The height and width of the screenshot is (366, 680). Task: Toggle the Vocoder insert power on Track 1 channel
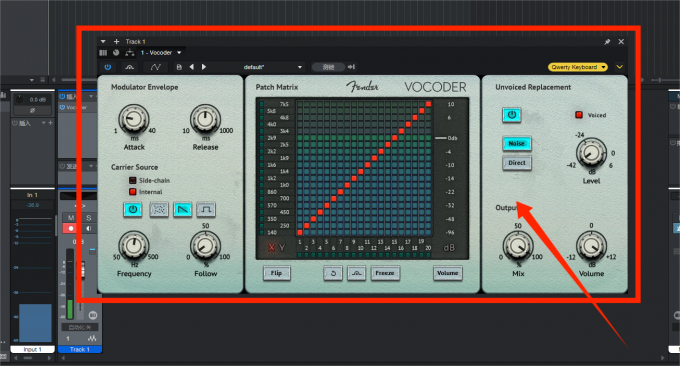pyautogui.click(x=62, y=107)
